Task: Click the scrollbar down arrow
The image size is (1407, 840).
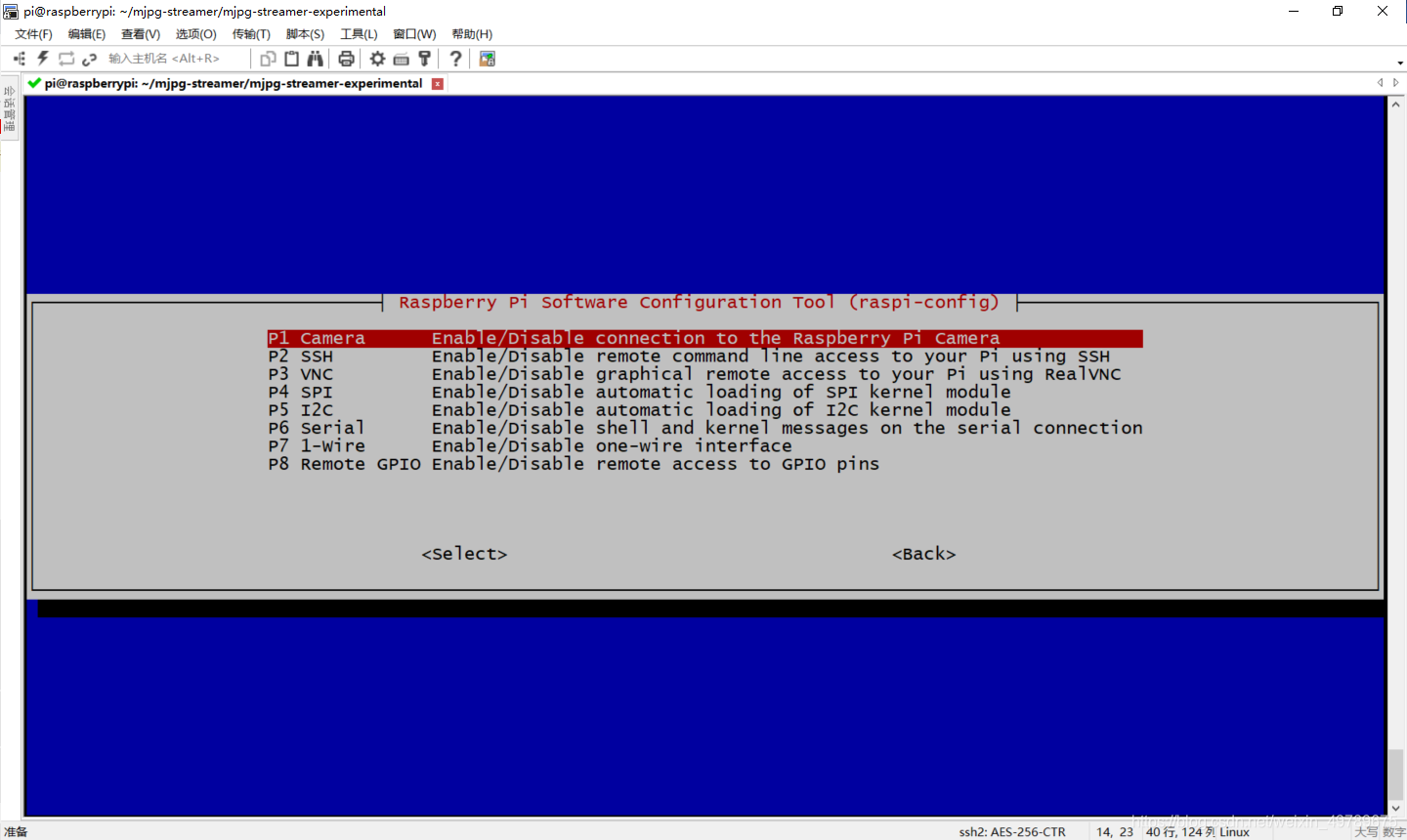Action: tap(1396, 810)
